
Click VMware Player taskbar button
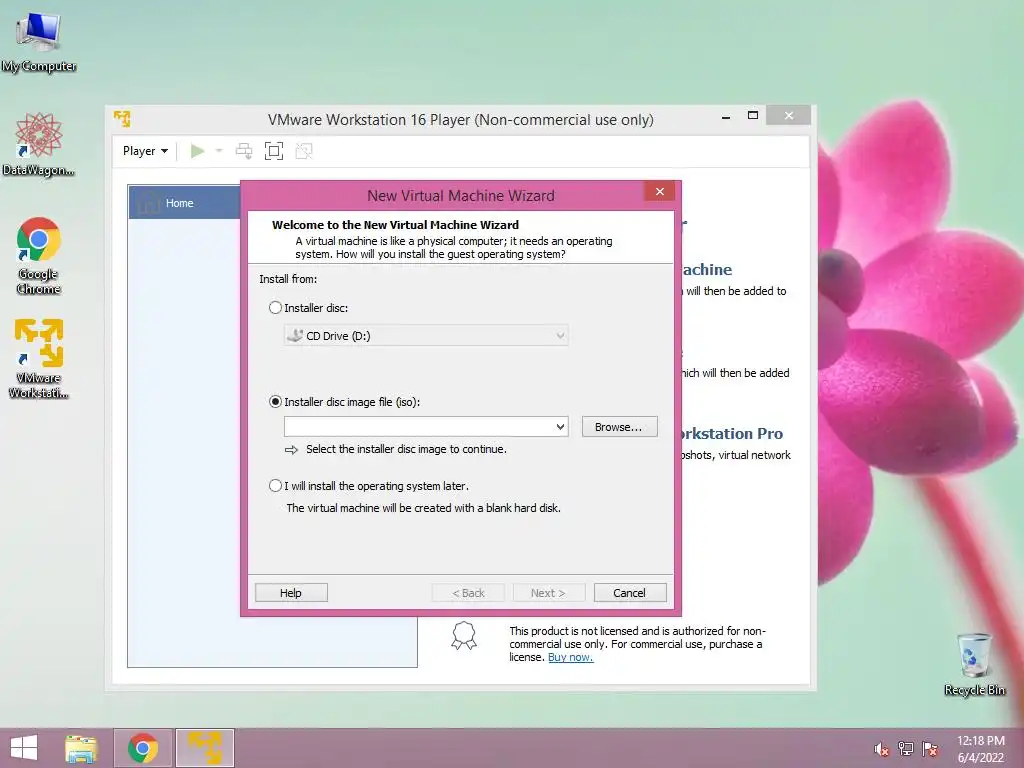pyautogui.click(x=205, y=748)
